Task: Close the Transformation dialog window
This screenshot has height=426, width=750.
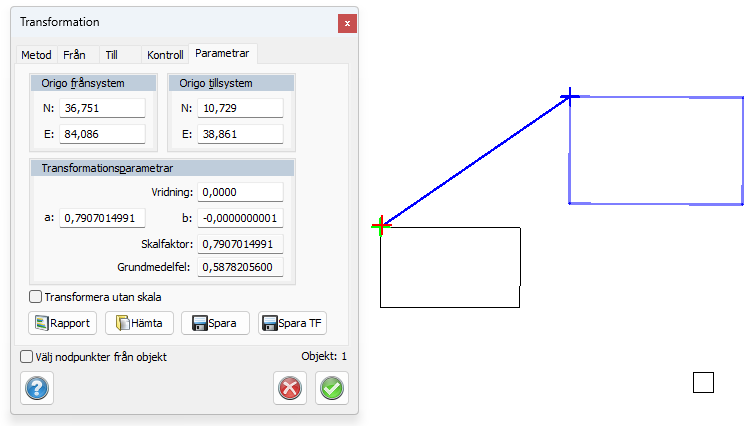Action: point(346,22)
